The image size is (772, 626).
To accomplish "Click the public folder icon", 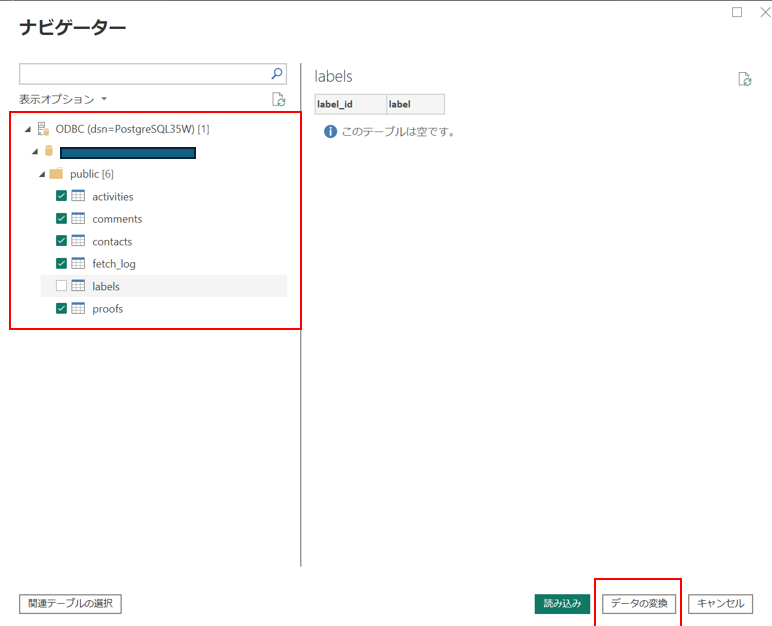I will (x=56, y=174).
